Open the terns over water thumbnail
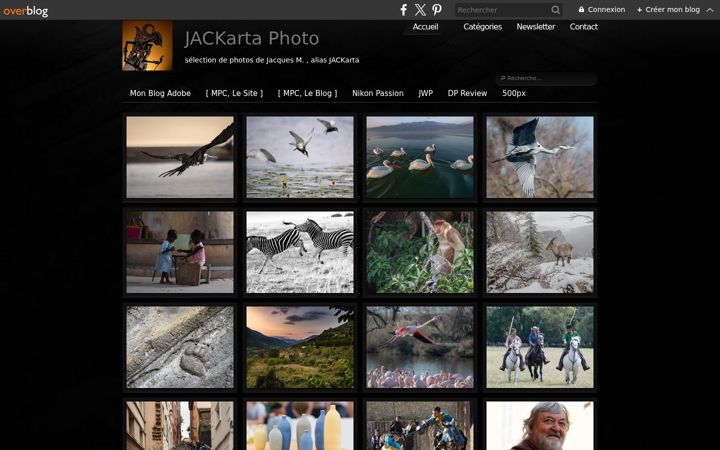This screenshot has height=450, width=720. pos(300,157)
